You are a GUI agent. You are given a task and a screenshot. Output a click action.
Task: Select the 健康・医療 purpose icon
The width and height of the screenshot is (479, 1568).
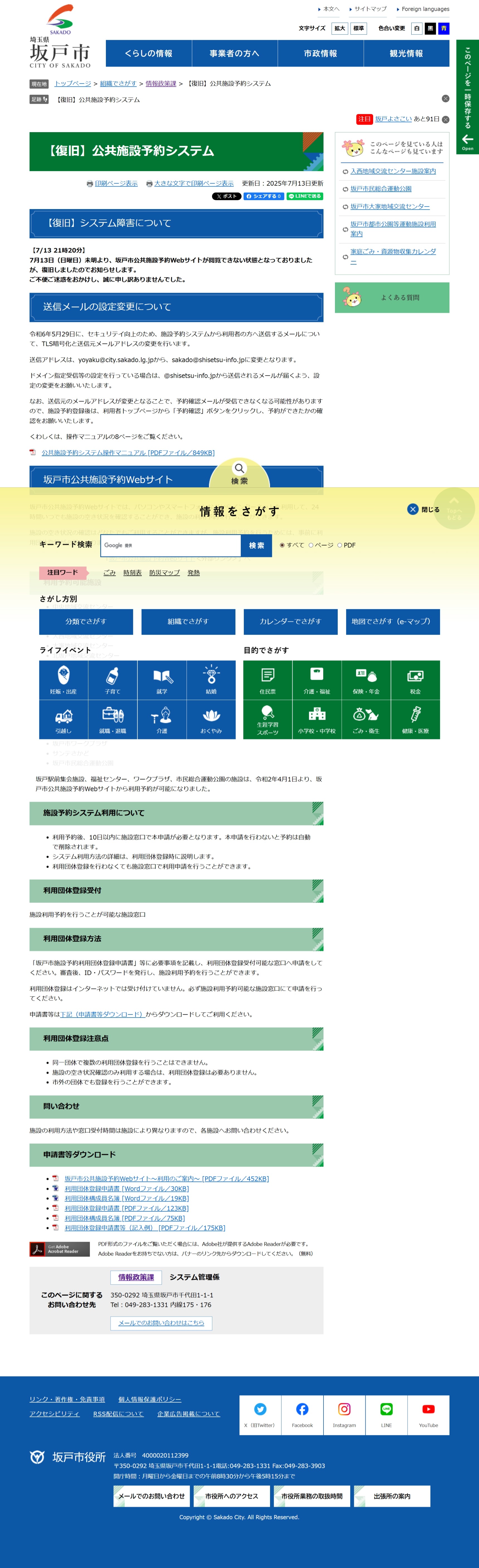coord(415,719)
